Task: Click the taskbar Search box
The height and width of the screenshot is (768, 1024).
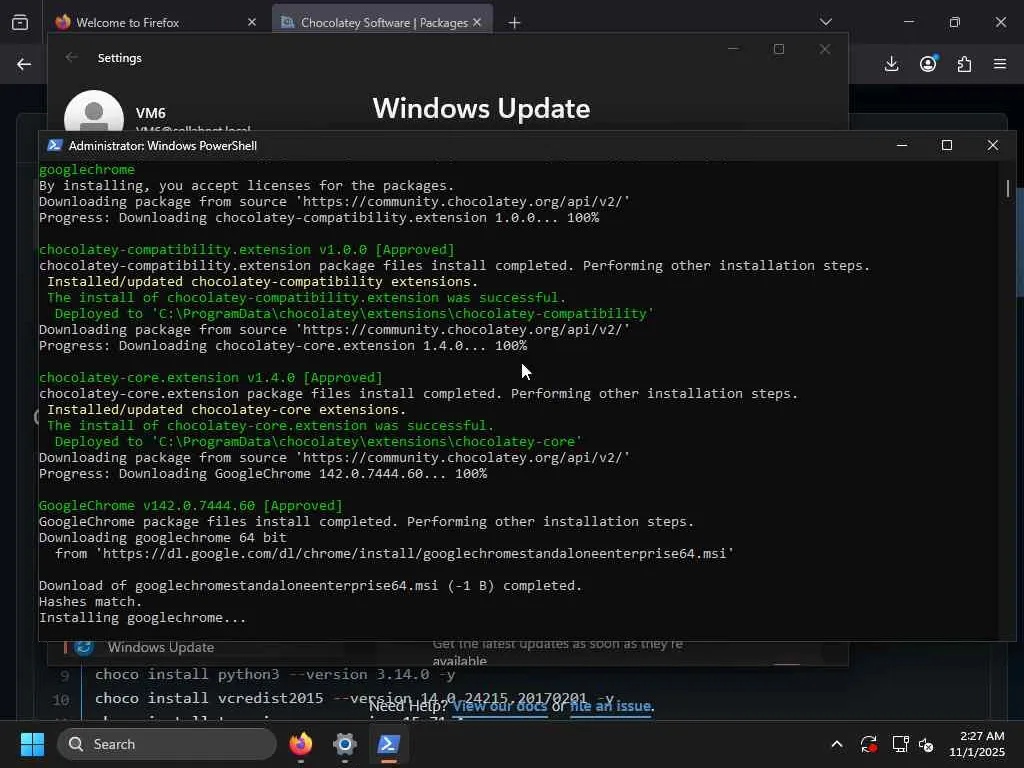Action: point(167,744)
